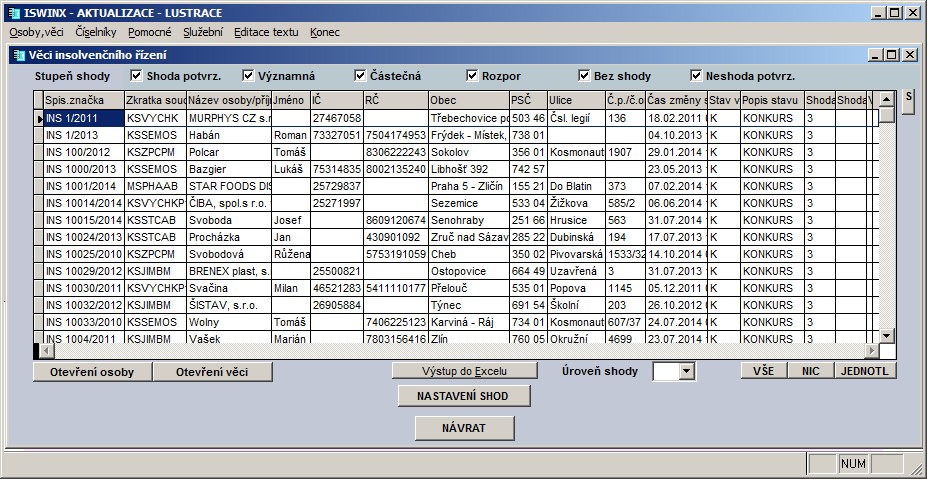
Task: Open the Úroveň shody dropdown
Action: click(x=686, y=371)
